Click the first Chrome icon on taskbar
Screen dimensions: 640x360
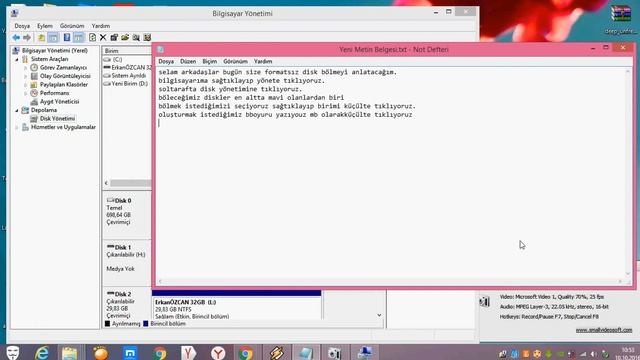click(160, 353)
